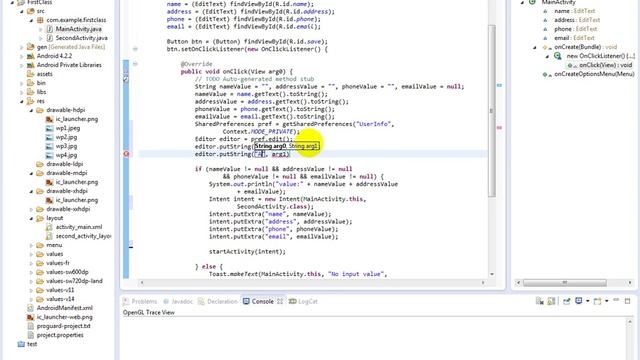Collapse new OnClickListener node in Outline
Viewport: 640px width, 360px height.
(547, 56)
